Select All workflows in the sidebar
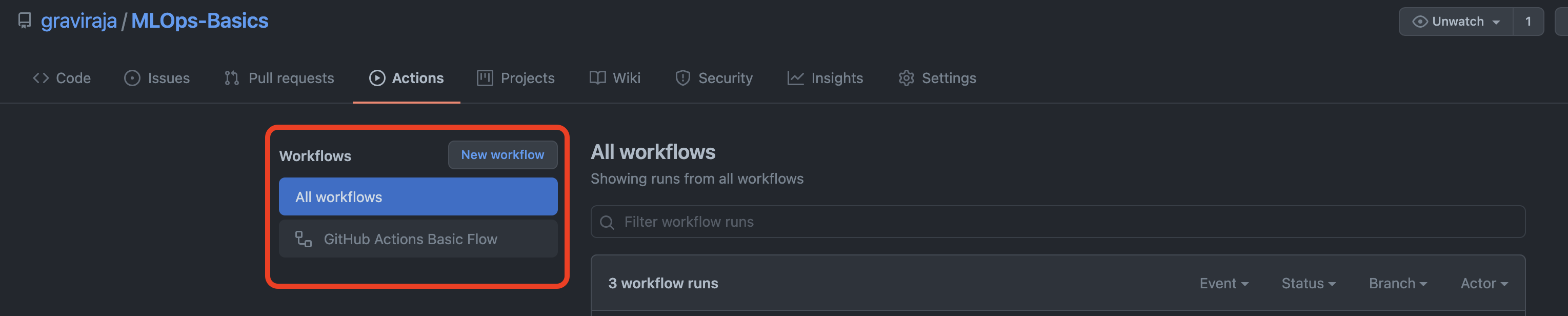Screen dimensions: 1568x316 pyautogui.click(x=417, y=196)
